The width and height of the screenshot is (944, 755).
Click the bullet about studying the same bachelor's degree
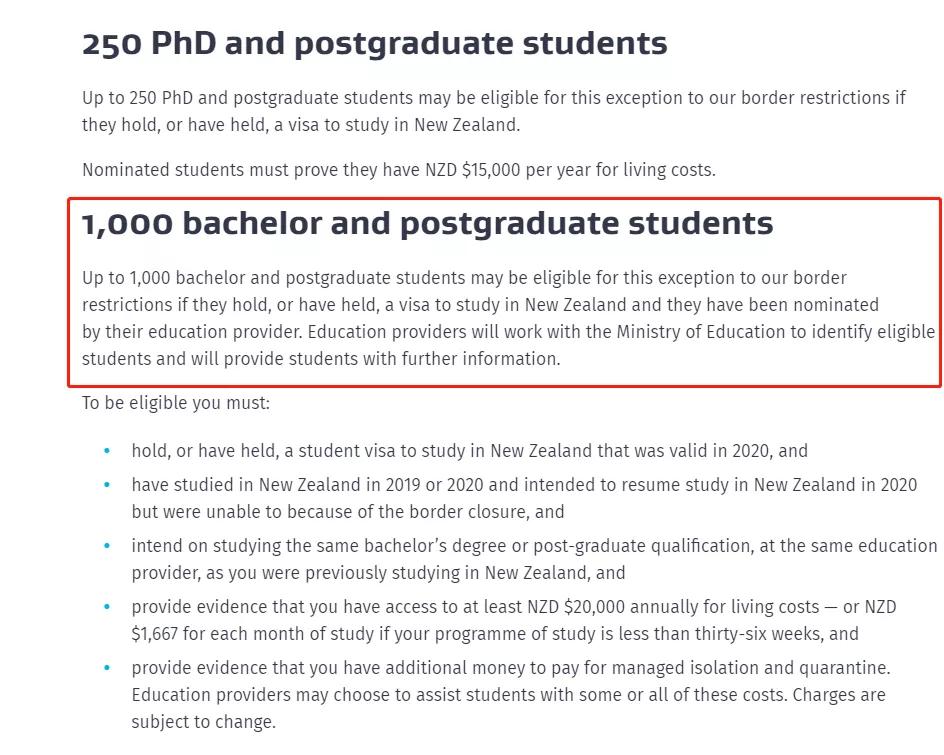(533, 560)
